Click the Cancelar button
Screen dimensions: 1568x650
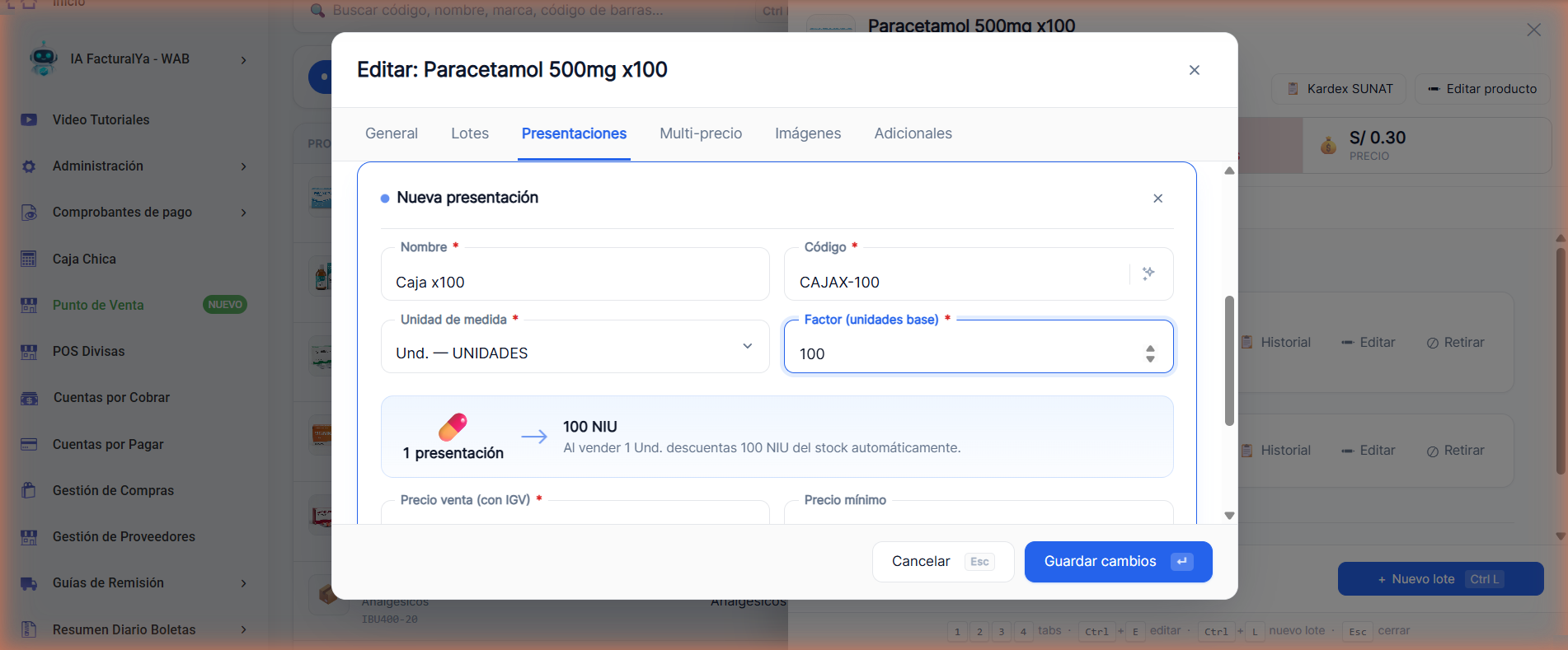[943, 562]
